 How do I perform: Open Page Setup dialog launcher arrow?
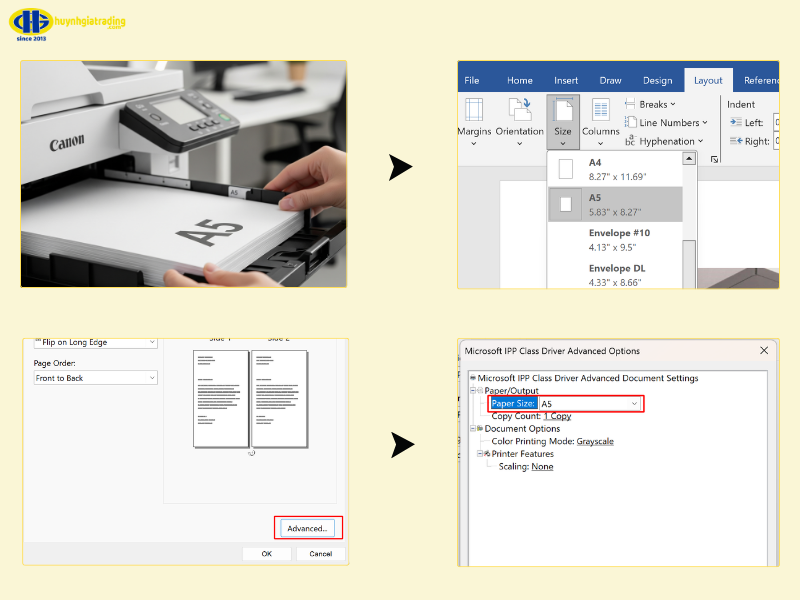(714, 159)
